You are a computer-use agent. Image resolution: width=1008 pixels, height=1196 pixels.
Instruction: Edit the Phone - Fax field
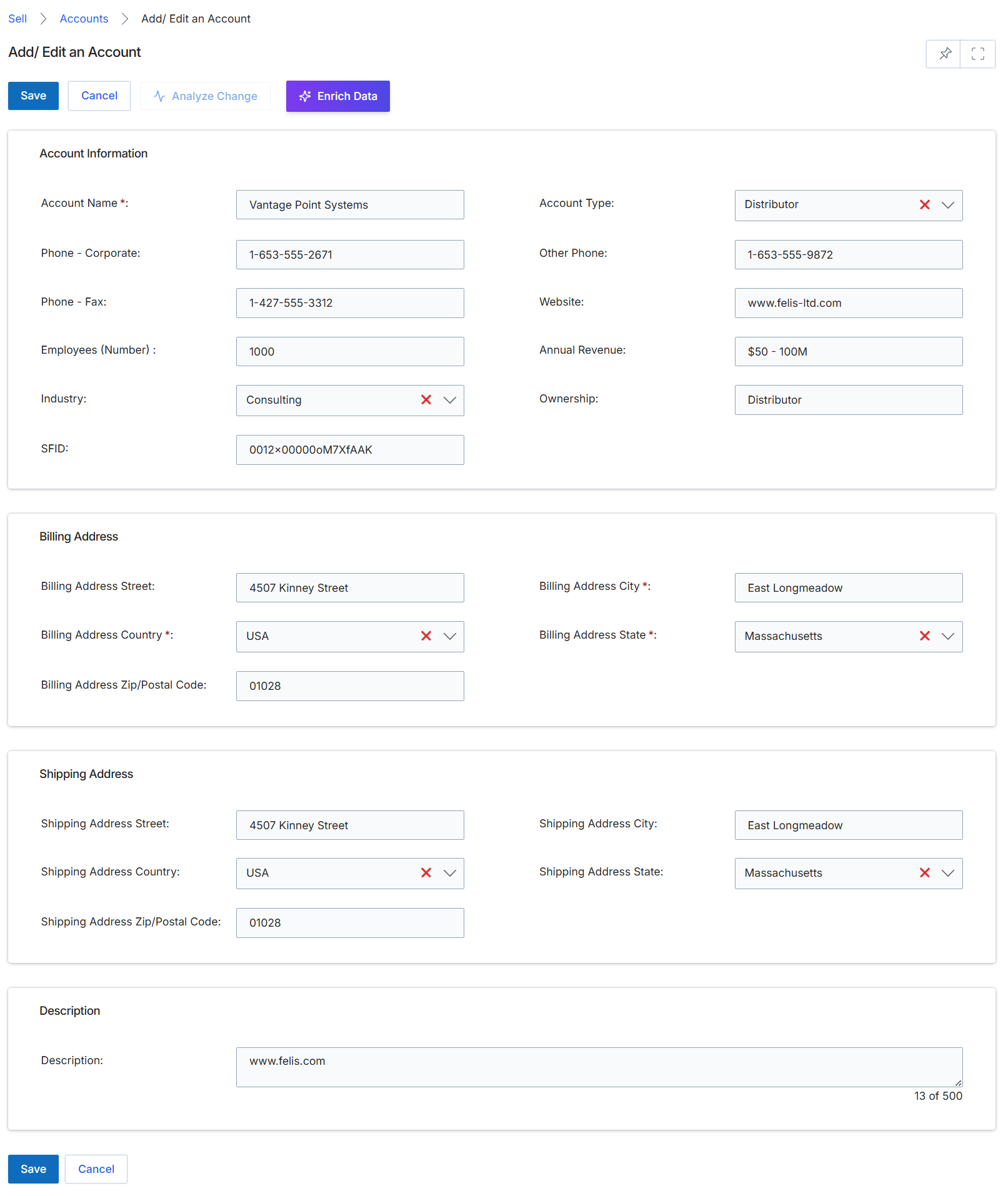[x=350, y=303]
